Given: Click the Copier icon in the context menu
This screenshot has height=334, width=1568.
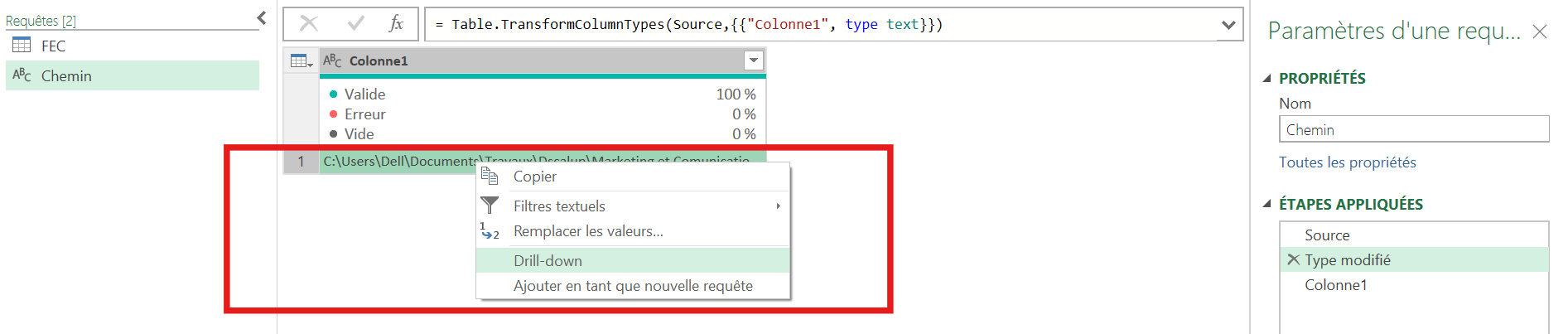Looking at the screenshot, I should coord(490,177).
